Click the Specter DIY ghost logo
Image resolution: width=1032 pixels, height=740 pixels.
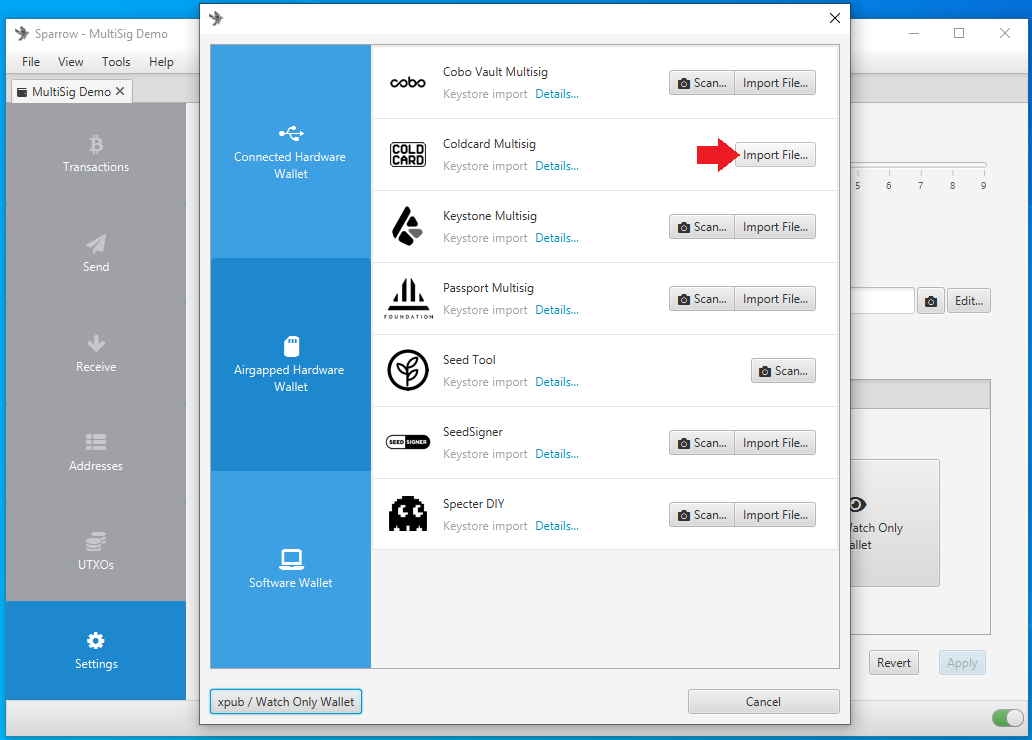click(x=408, y=514)
